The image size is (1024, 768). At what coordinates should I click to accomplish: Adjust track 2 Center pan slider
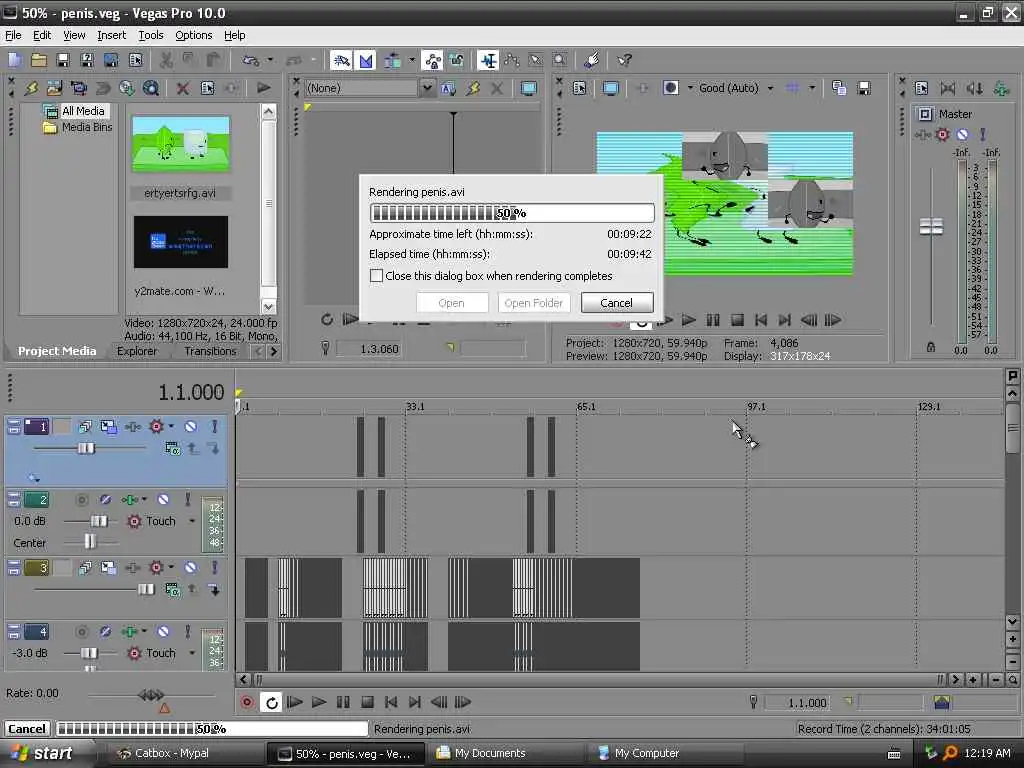pos(89,542)
